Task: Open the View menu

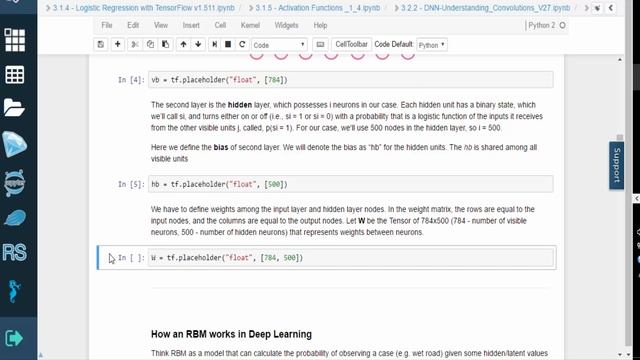Action: pyautogui.click(x=161, y=25)
